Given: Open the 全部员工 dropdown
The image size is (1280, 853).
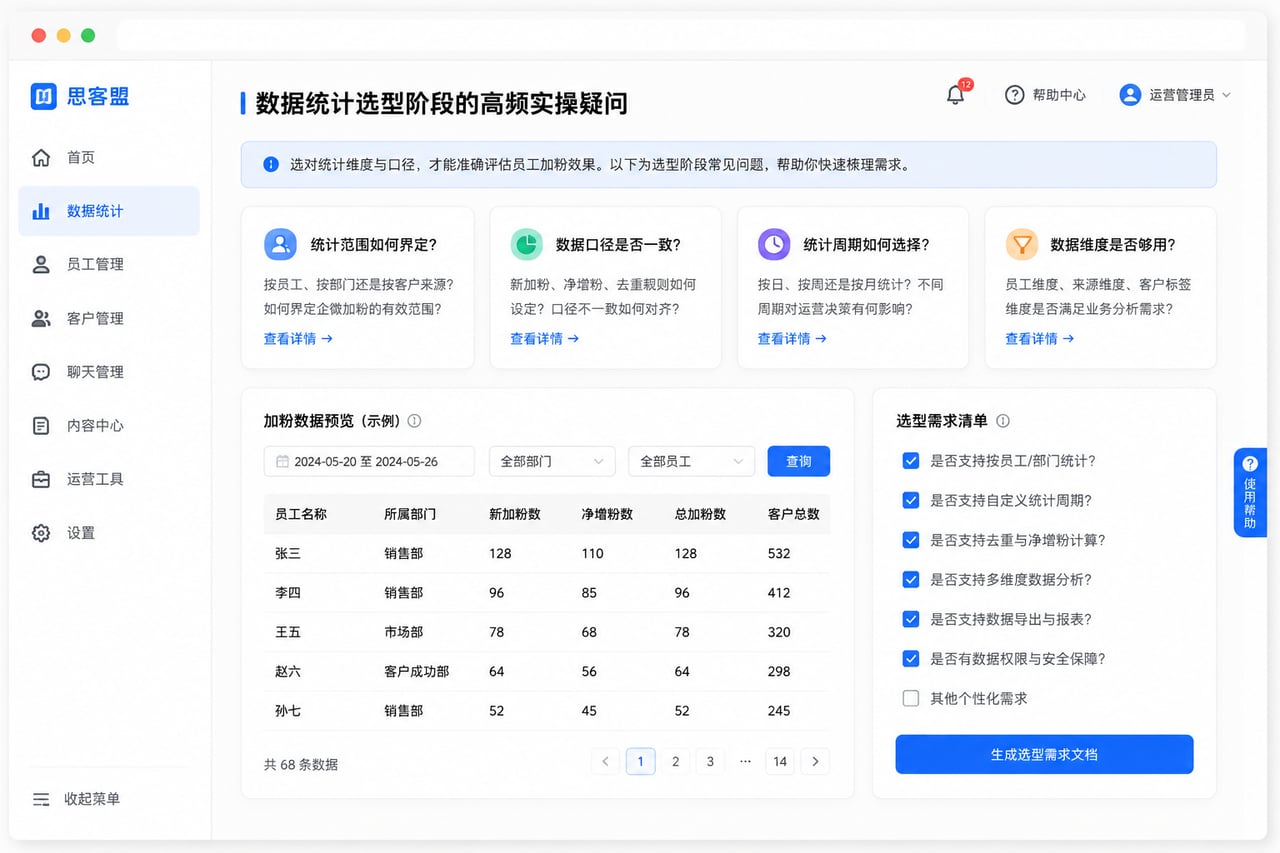Looking at the screenshot, I should pos(691,461).
